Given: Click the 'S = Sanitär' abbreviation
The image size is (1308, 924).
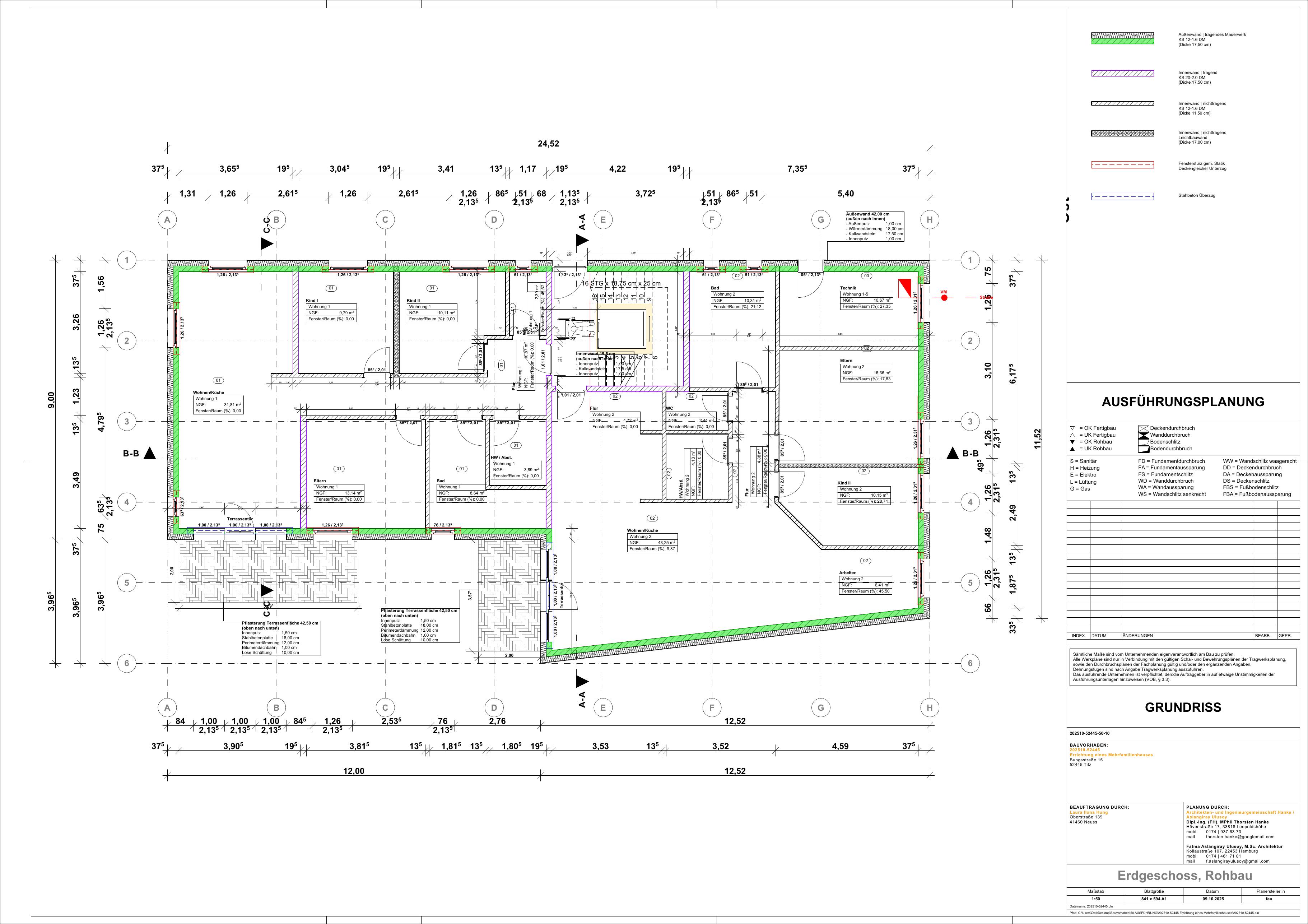Looking at the screenshot, I should pyautogui.click(x=1083, y=461).
